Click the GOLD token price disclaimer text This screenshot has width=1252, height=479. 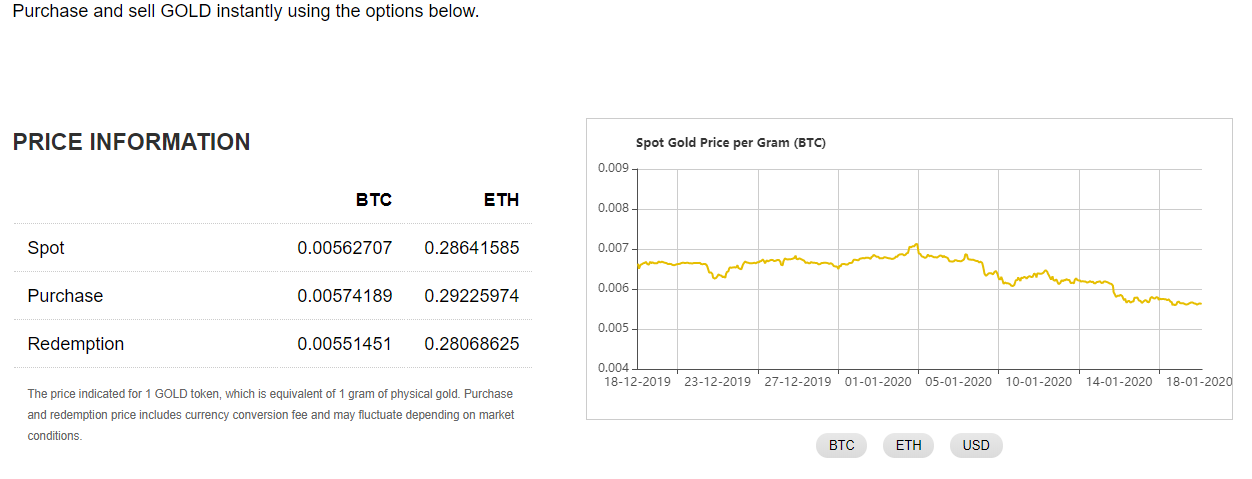[270, 414]
